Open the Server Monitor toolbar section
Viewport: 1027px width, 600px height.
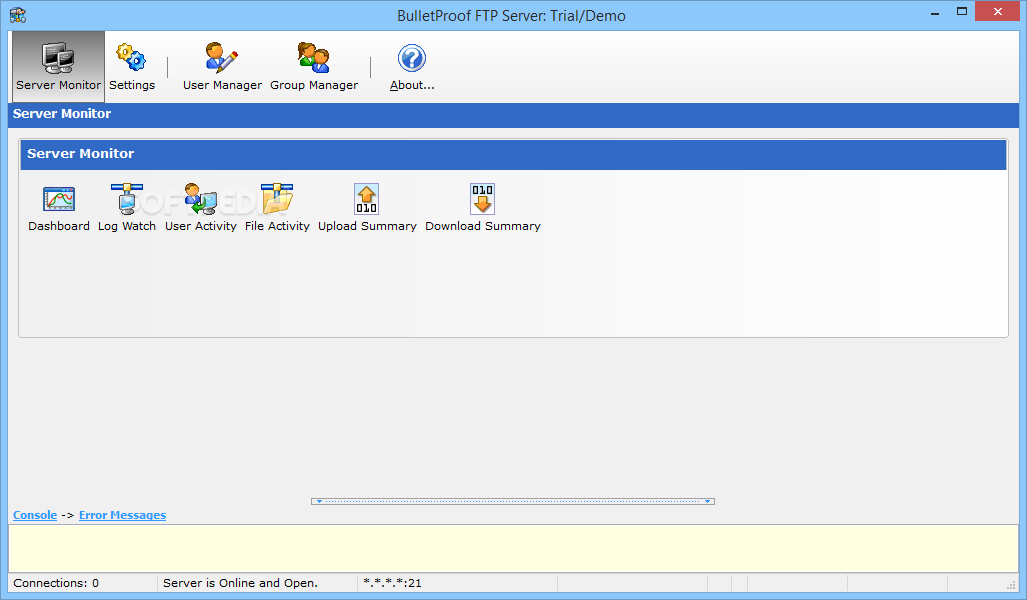58,66
